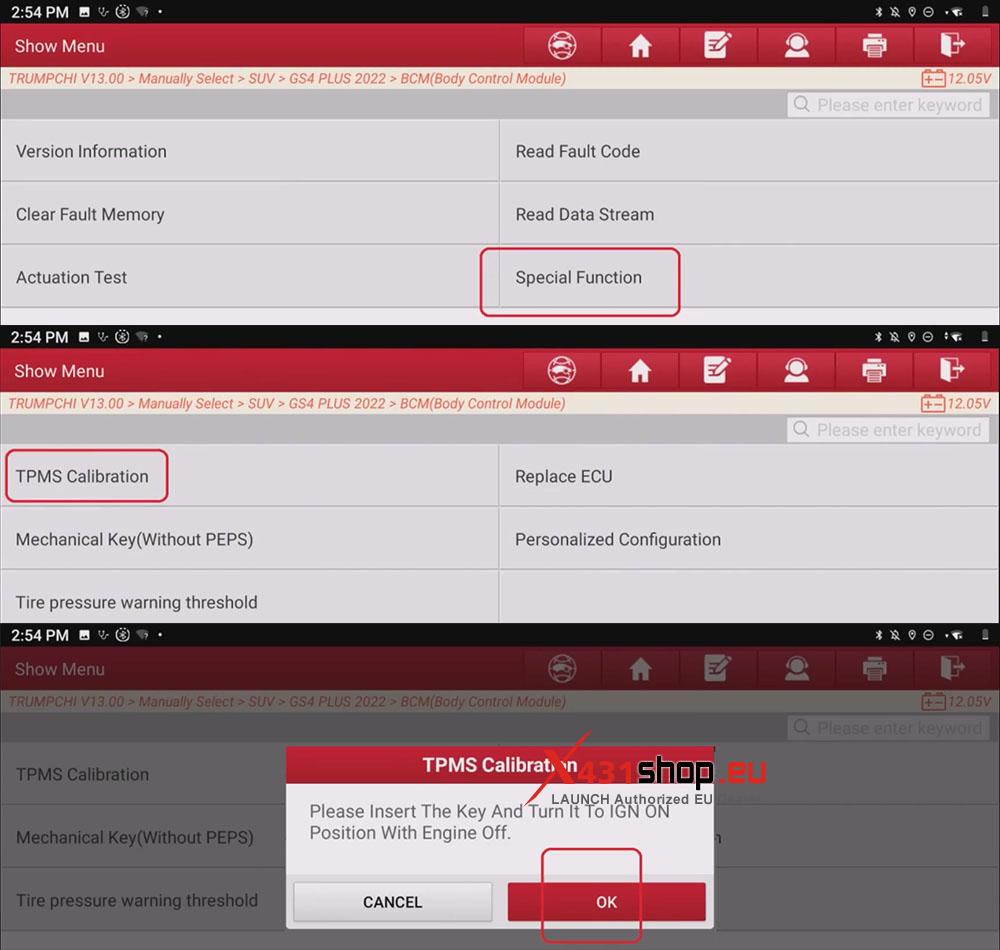The height and width of the screenshot is (950, 1000).
Task: Focus keyword search field in middle screenshot
Action: coord(888,430)
